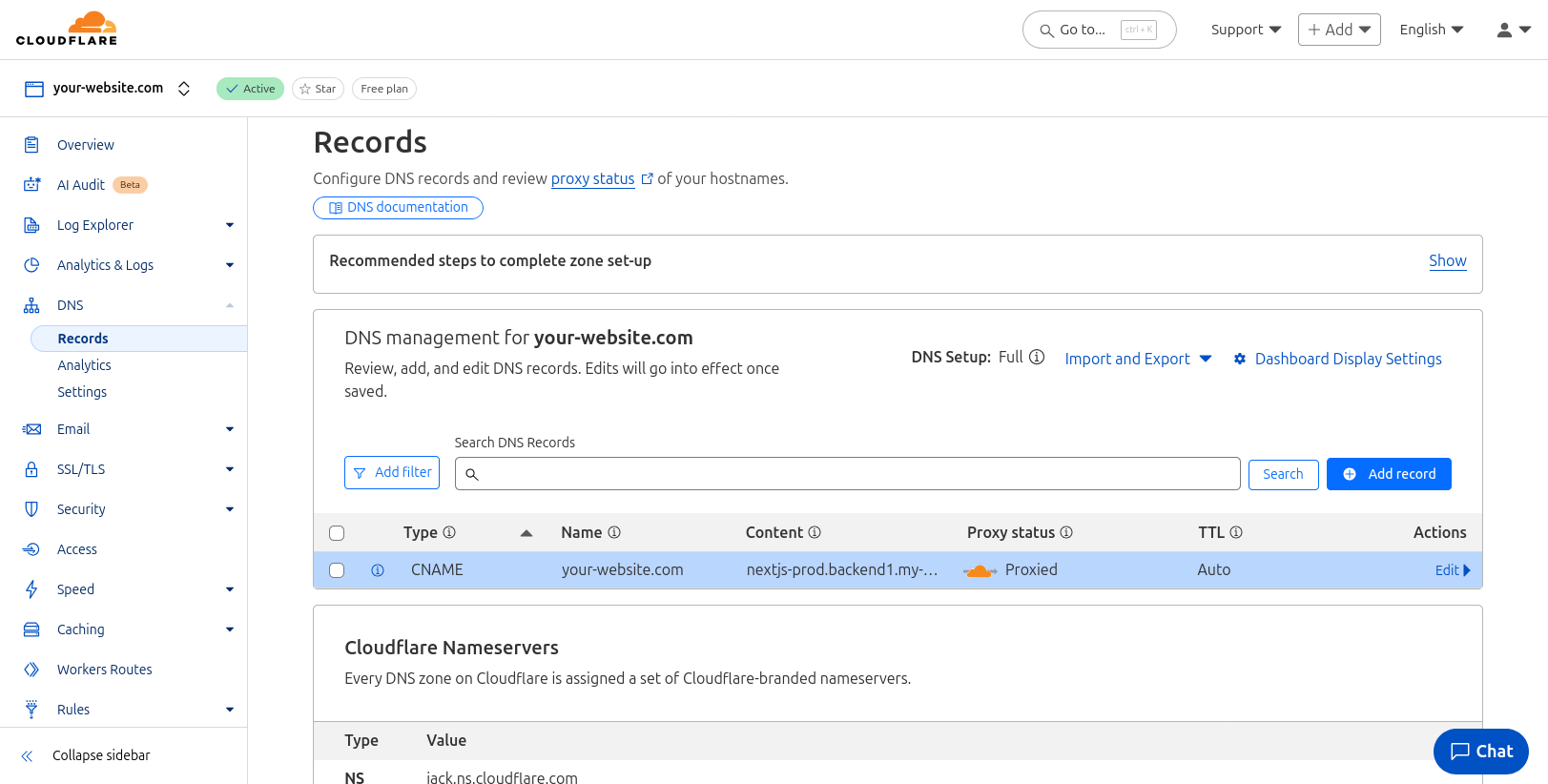The height and width of the screenshot is (784, 1548).
Task: Open the proxy status link
Action: click(x=592, y=178)
